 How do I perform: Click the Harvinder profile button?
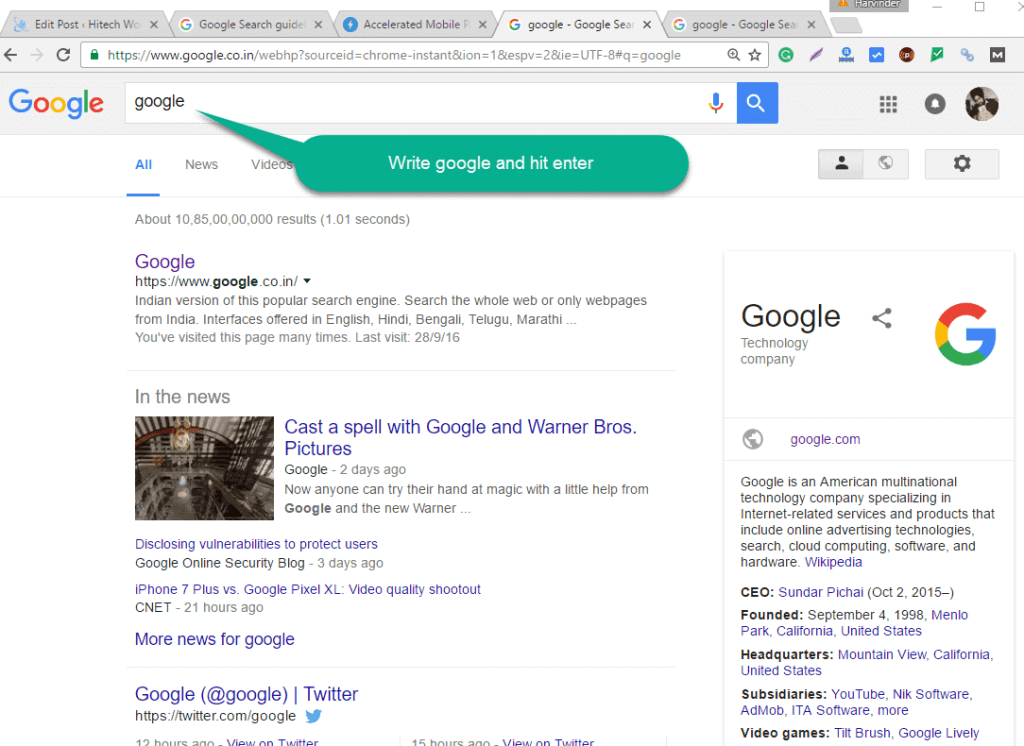tap(869, 5)
